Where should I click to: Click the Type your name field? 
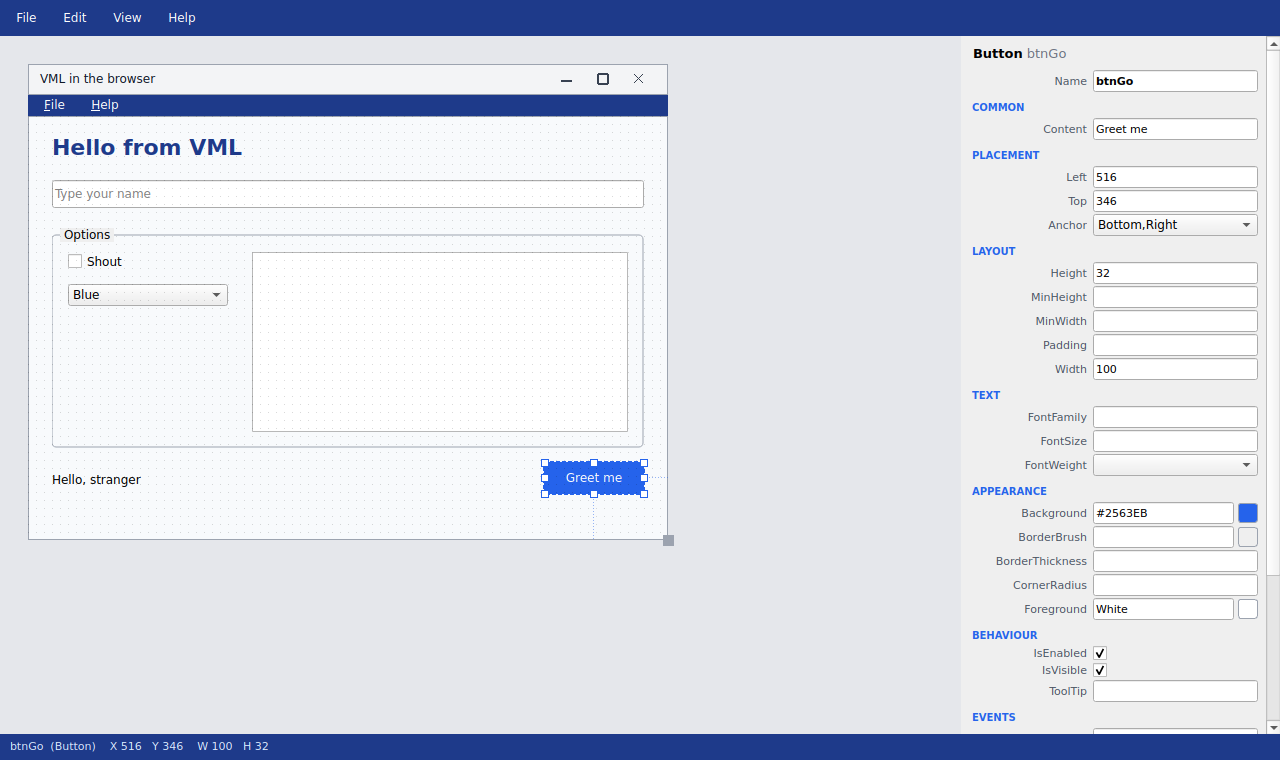pyautogui.click(x=348, y=194)
